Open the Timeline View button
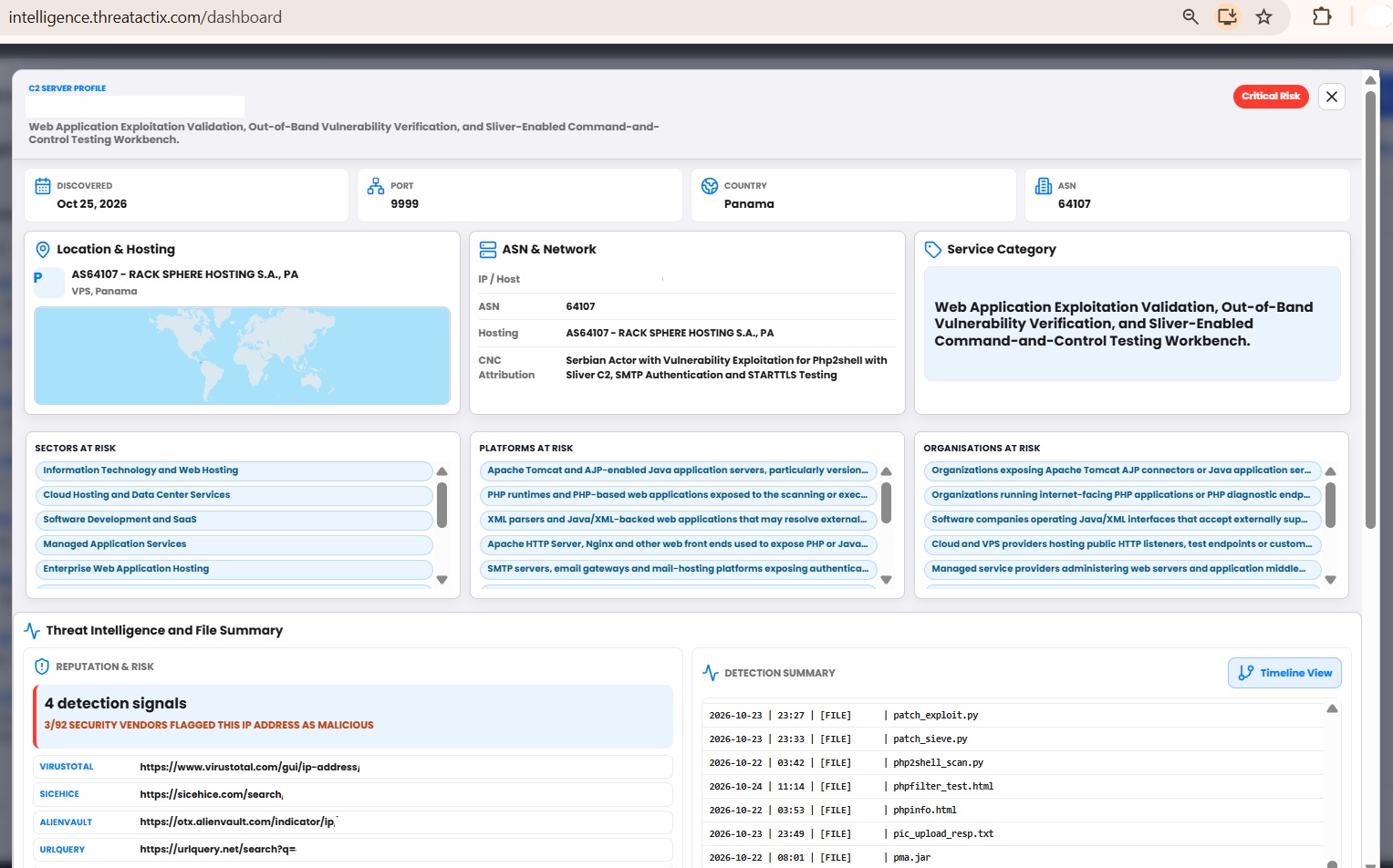 click(x=1284, y=673)
